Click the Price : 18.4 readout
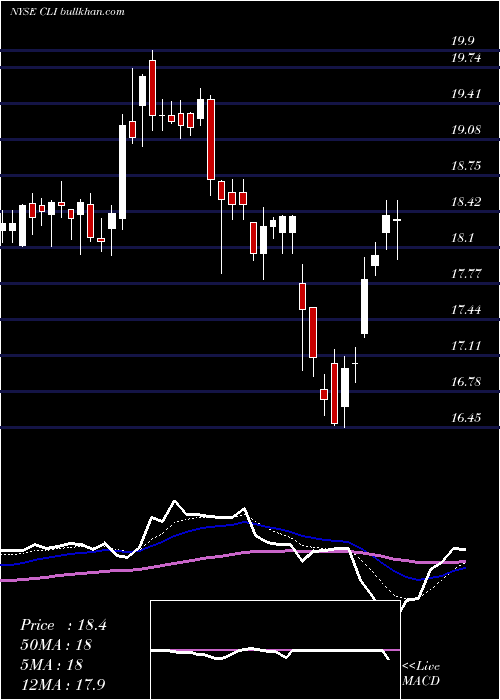 tap(63, 625)
